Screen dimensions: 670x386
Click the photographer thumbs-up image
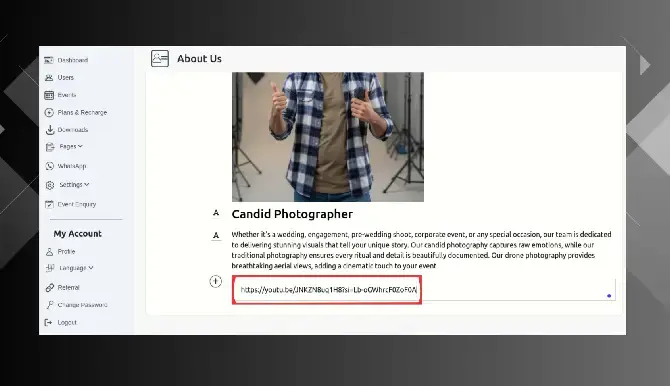328,137
